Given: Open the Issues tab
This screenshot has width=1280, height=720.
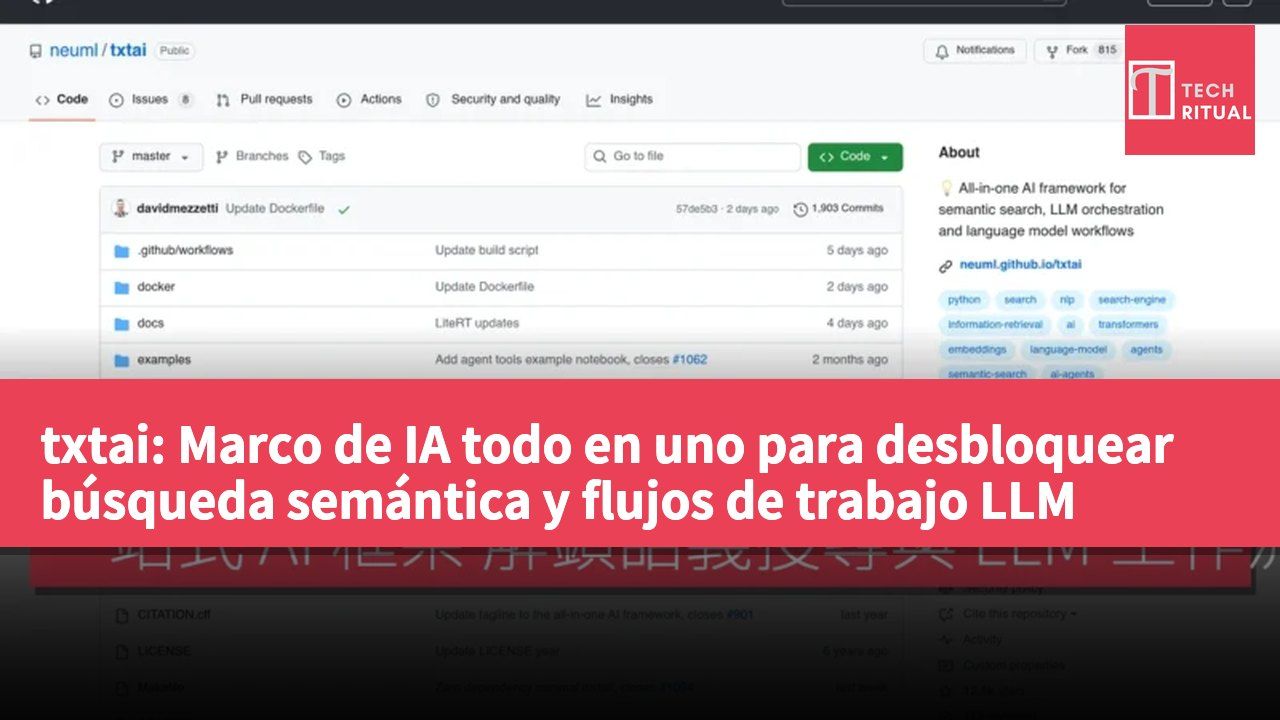Looking at the screenshot, I should tap(151, 99).
